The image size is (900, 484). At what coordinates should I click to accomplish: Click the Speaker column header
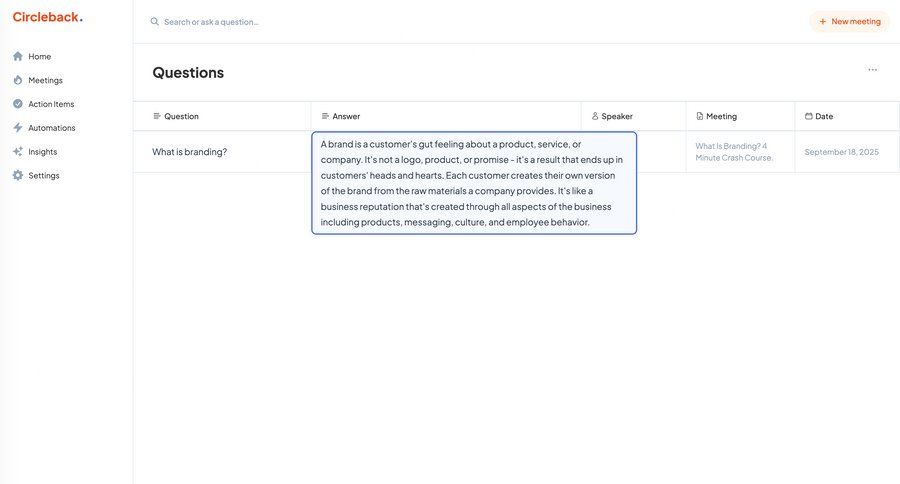(617, 116)
